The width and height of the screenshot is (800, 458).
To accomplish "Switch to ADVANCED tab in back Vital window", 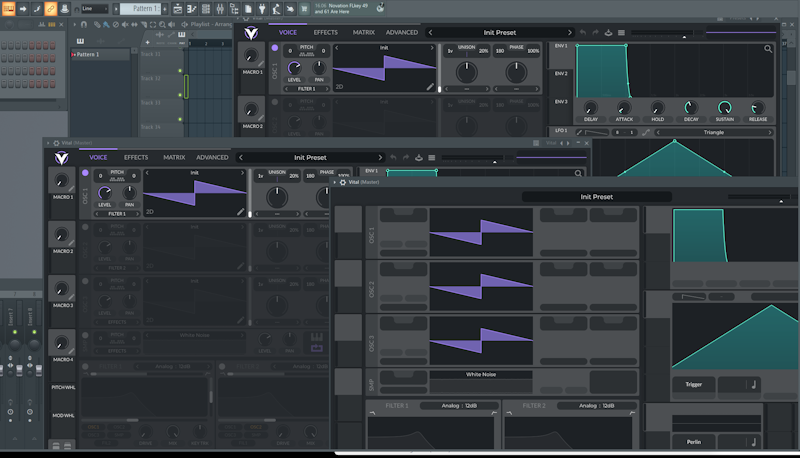I will pos(402,32).
